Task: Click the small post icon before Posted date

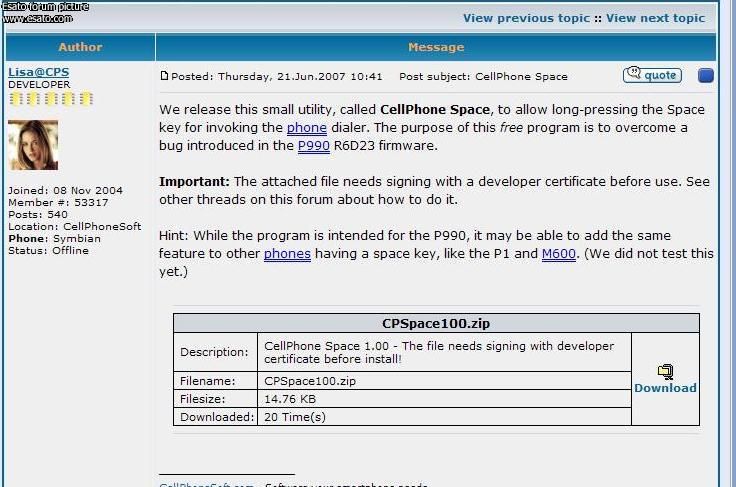Action: pyautogui.click(x=165, y=76)
